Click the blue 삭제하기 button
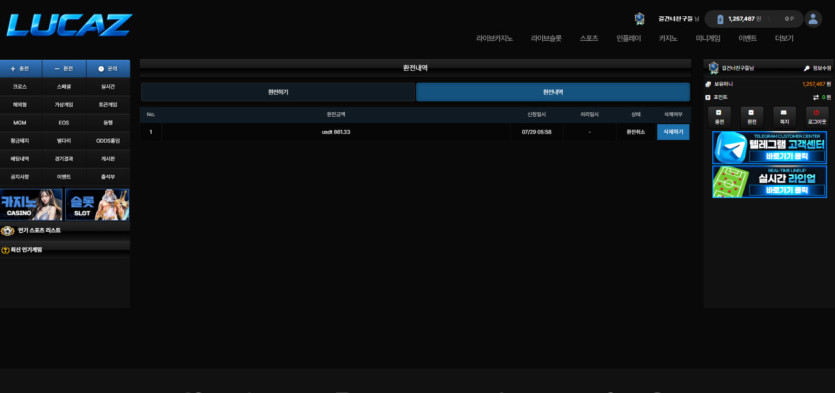This screenshot has height=393, width=835. pyautogui.click(x=673, y=132)
